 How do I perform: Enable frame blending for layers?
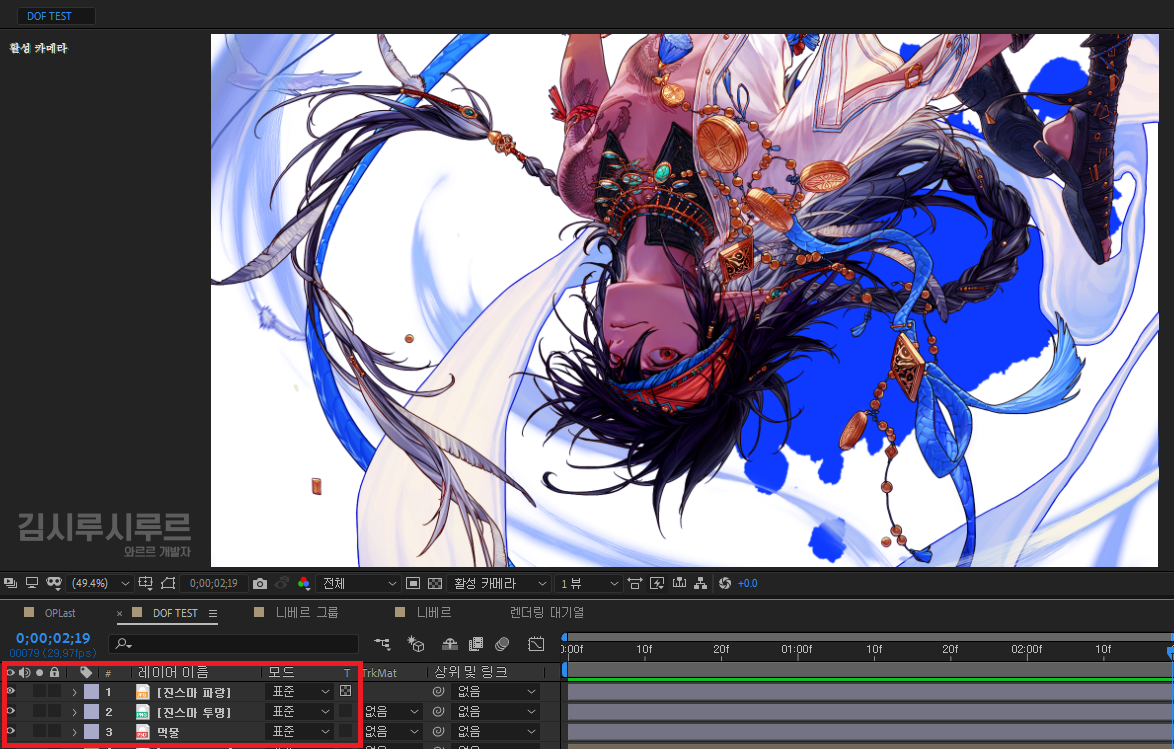tap(475, 643)
